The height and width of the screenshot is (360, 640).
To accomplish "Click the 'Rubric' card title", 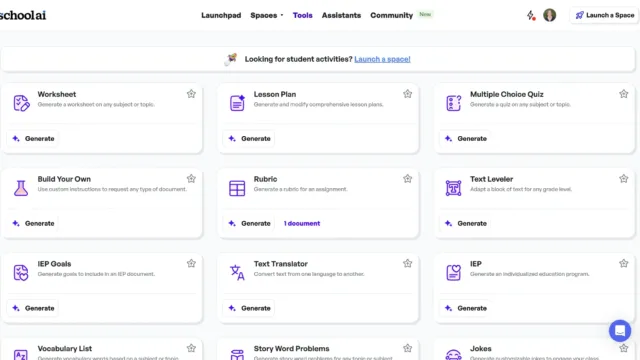I will coord(265,179).
